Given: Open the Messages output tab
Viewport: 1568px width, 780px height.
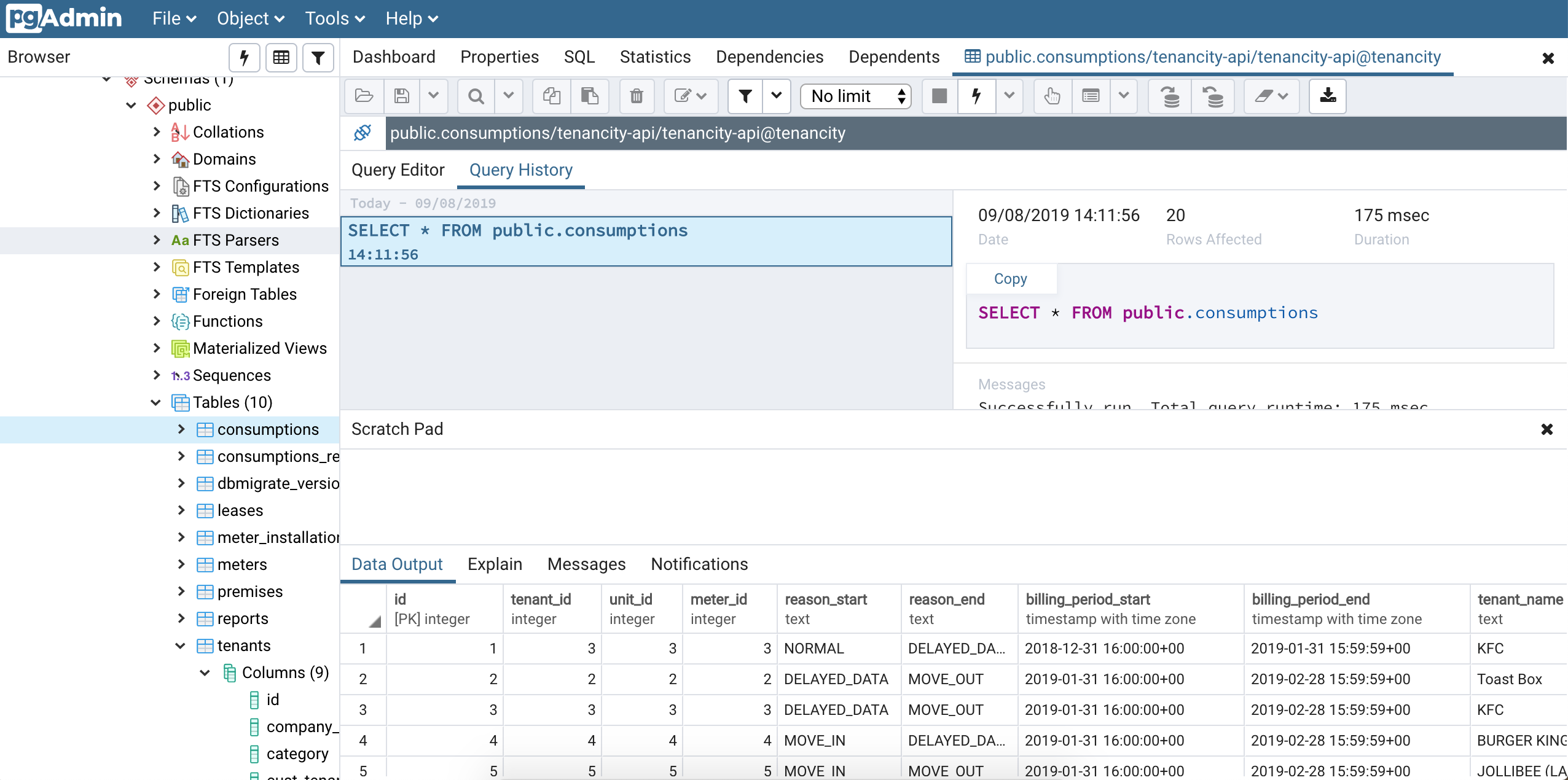Looking at the screenshot, I should point(586,564).
